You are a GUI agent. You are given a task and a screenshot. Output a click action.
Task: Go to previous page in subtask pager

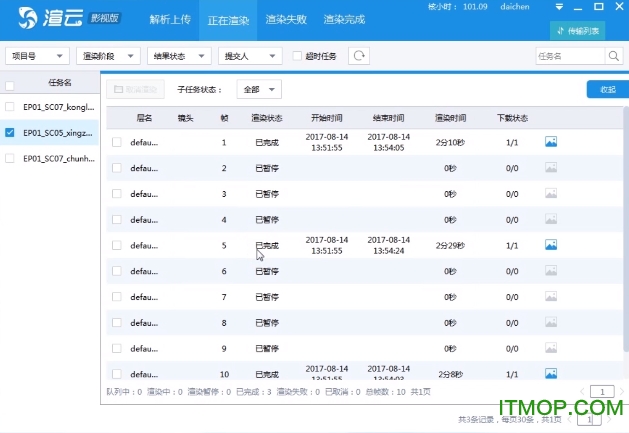tap(582, 391)
